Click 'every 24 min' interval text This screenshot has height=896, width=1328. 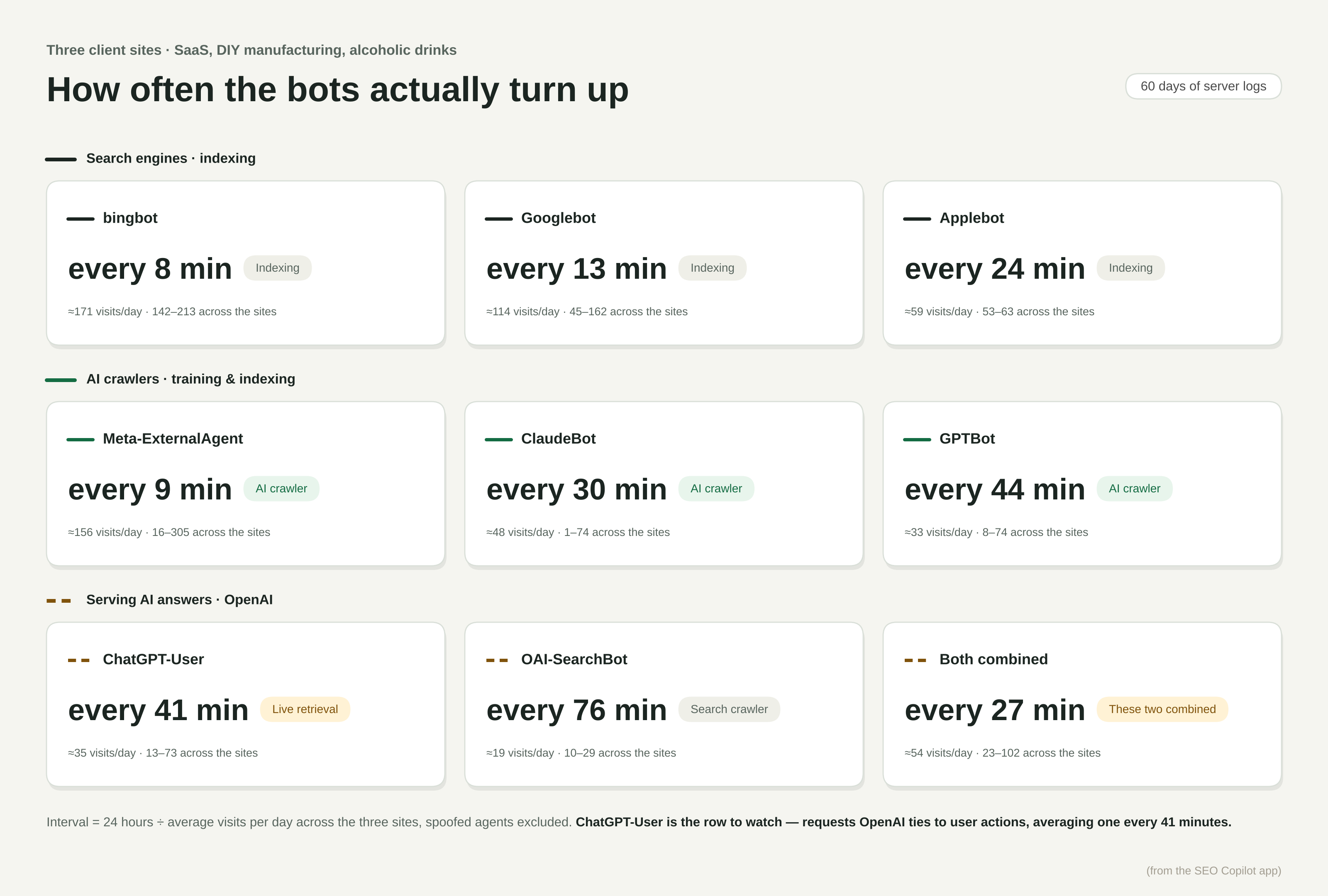[995, 268]
